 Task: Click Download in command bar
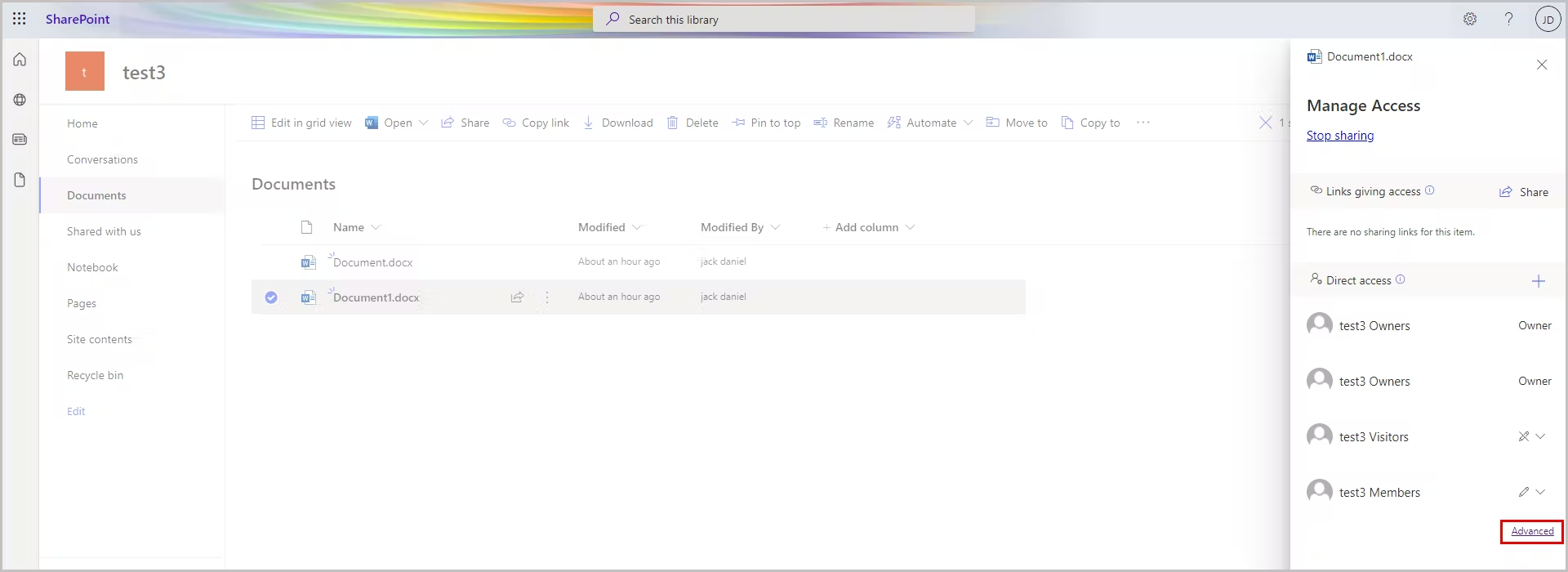tap(617, 123)
